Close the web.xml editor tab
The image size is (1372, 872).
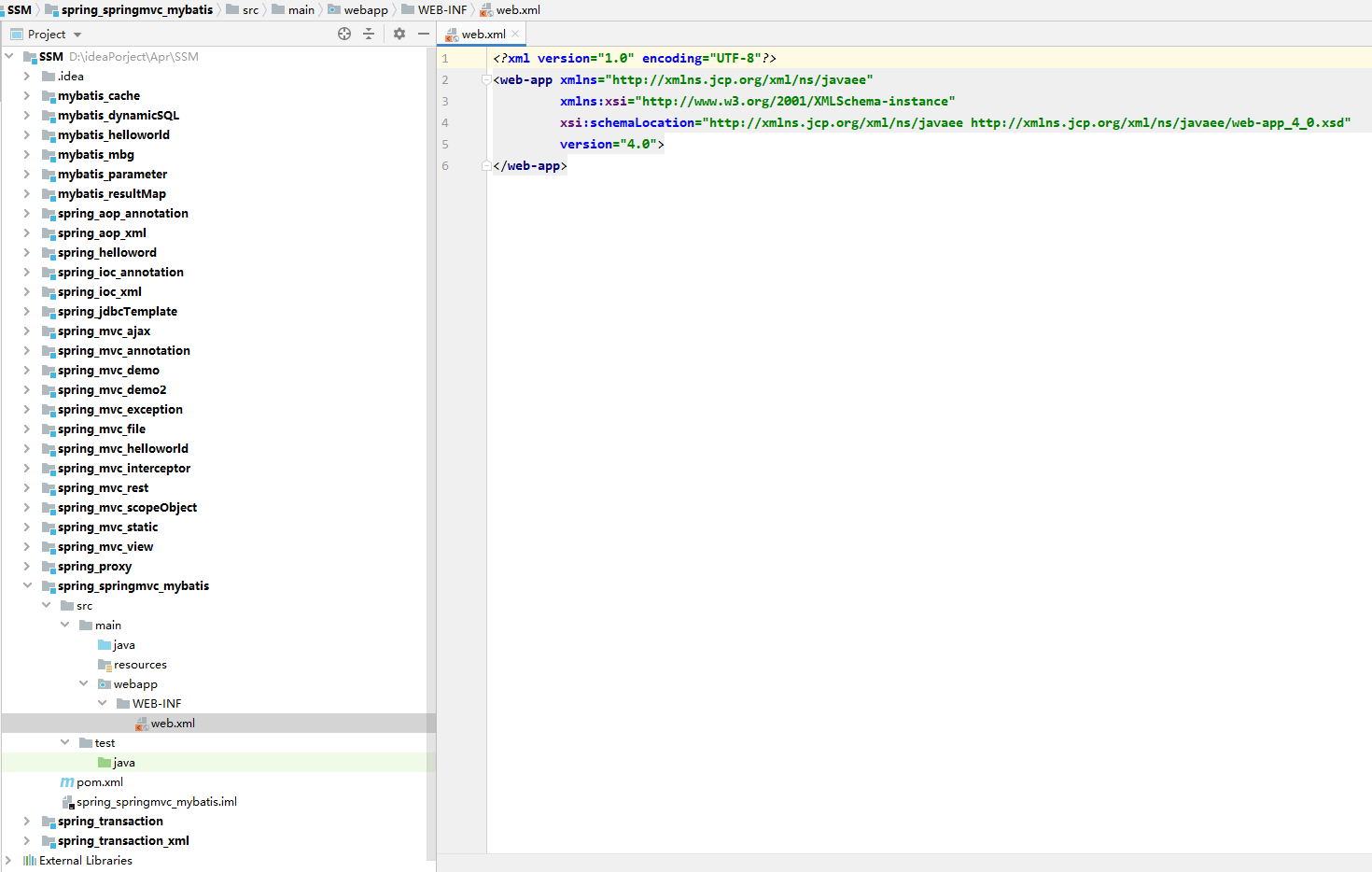[515, 34]
